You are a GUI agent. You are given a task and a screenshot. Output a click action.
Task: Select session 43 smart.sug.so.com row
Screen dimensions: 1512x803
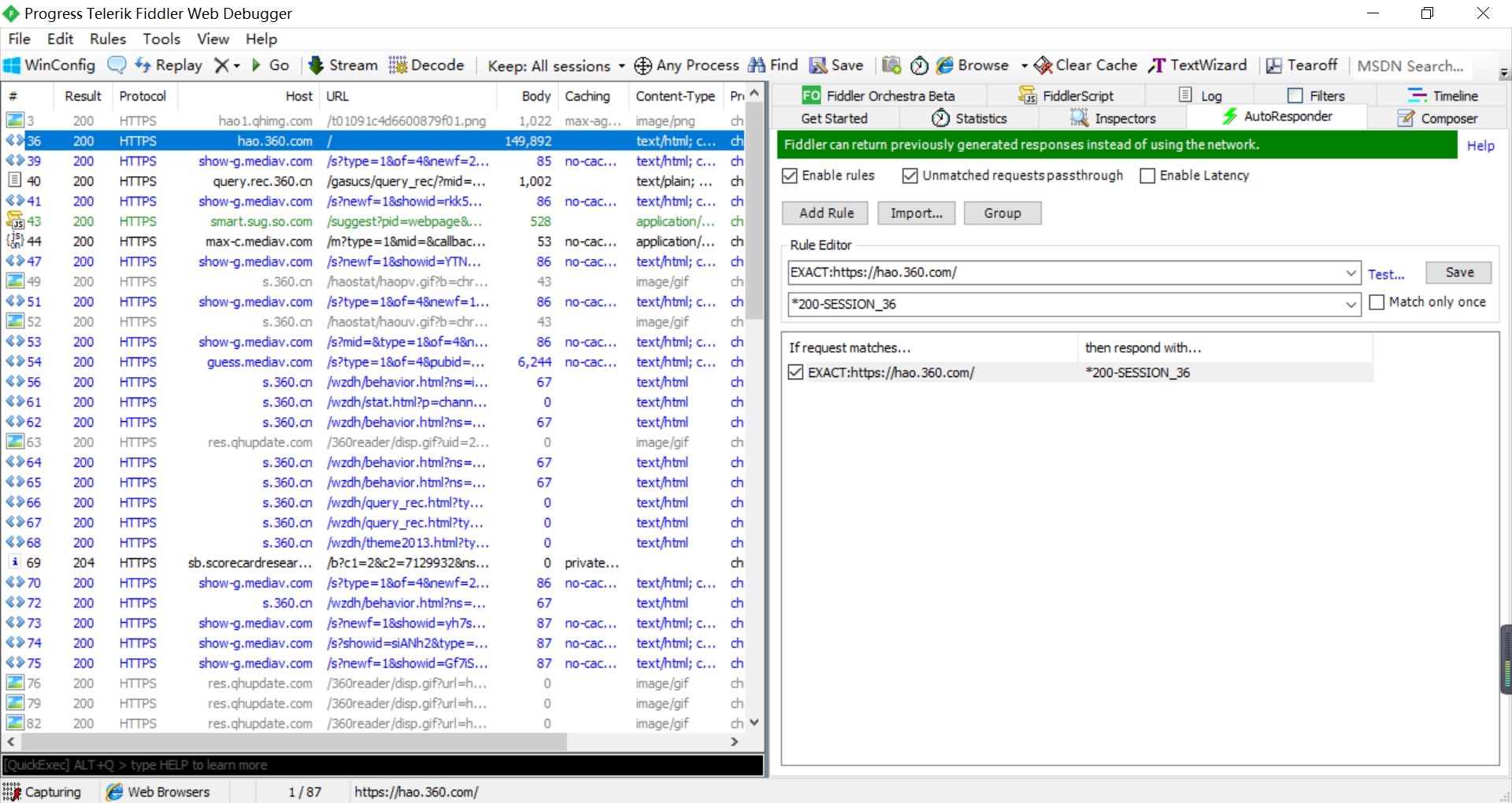pos(374,221)
